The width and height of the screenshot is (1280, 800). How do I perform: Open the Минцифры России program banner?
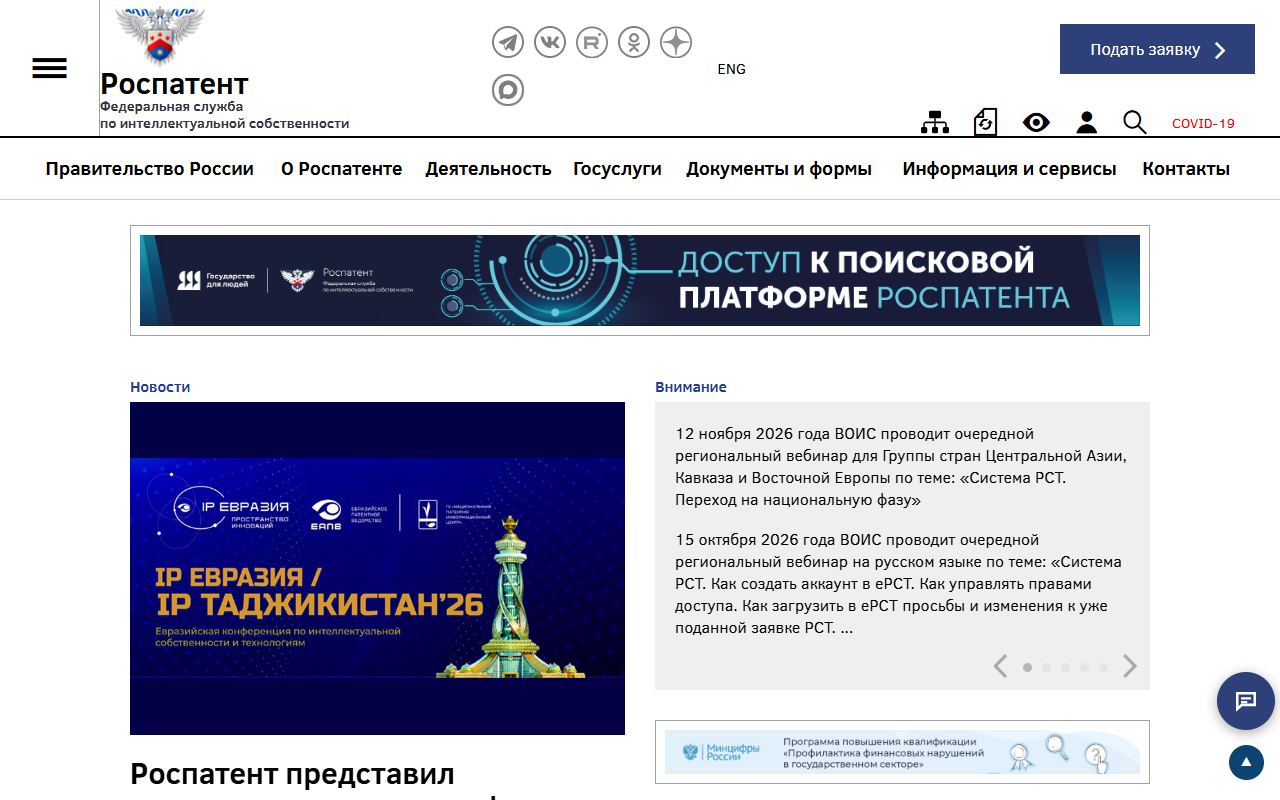pos(902,752)
